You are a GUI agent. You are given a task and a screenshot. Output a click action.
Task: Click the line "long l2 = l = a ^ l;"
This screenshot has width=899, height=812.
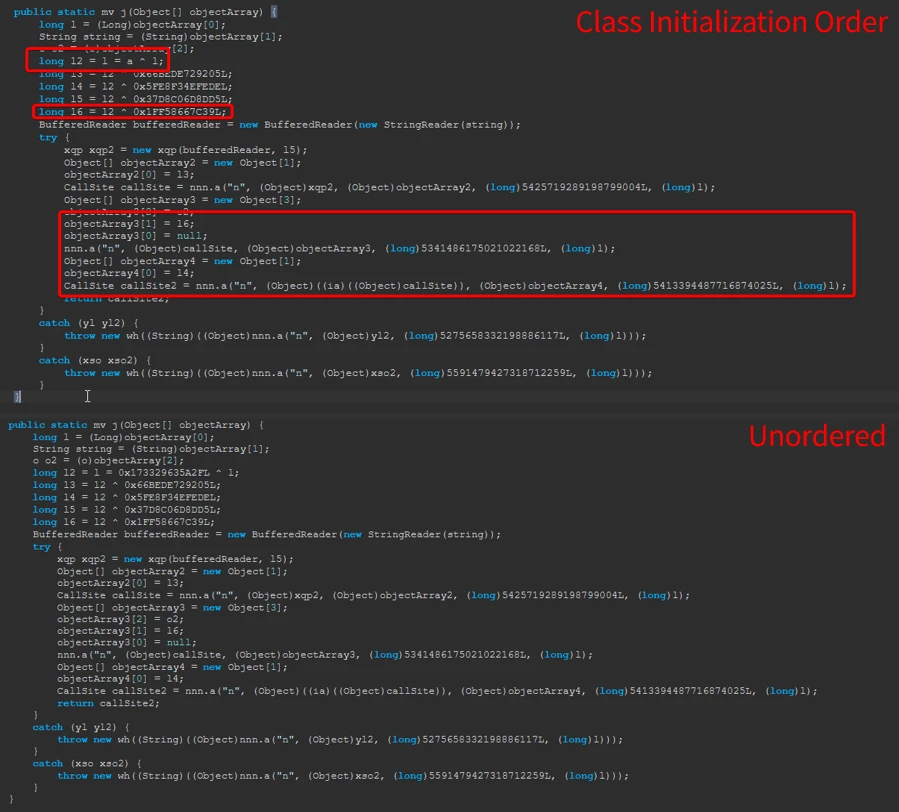[x=101, y=61]
